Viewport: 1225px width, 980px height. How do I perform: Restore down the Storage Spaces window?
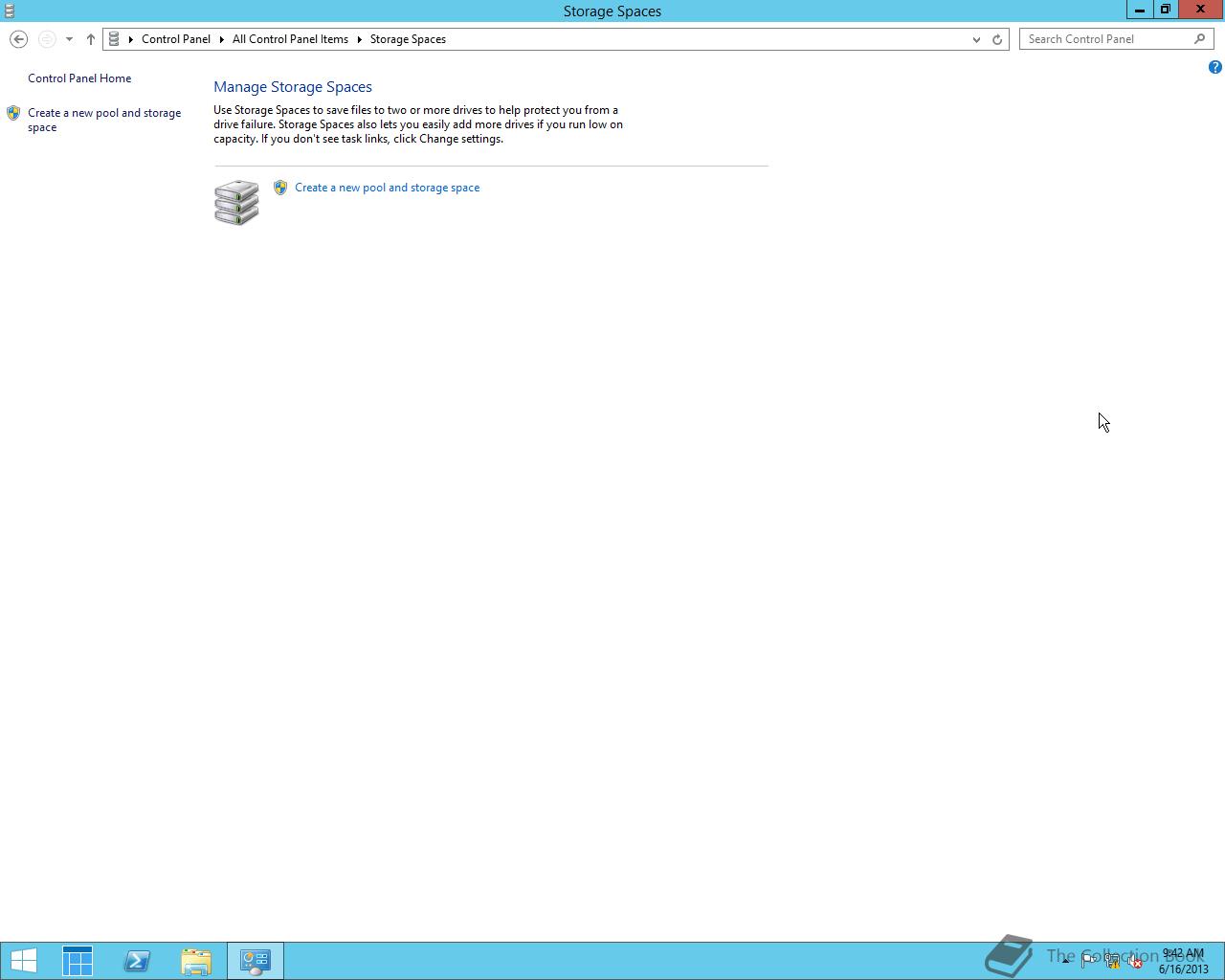pos(1165,10)
